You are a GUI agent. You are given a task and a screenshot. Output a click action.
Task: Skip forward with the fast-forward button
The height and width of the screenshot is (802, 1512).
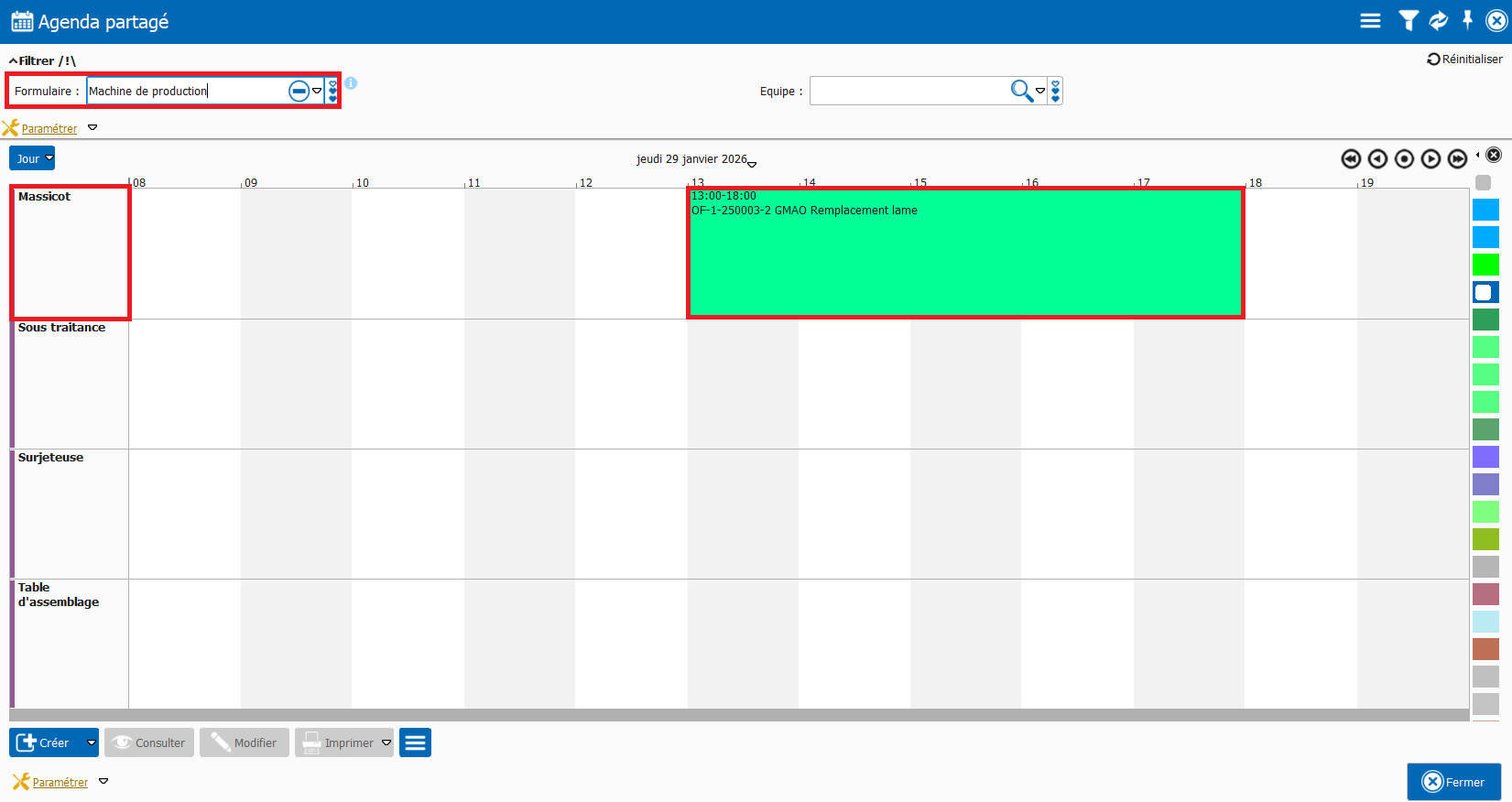[1457, 159]
